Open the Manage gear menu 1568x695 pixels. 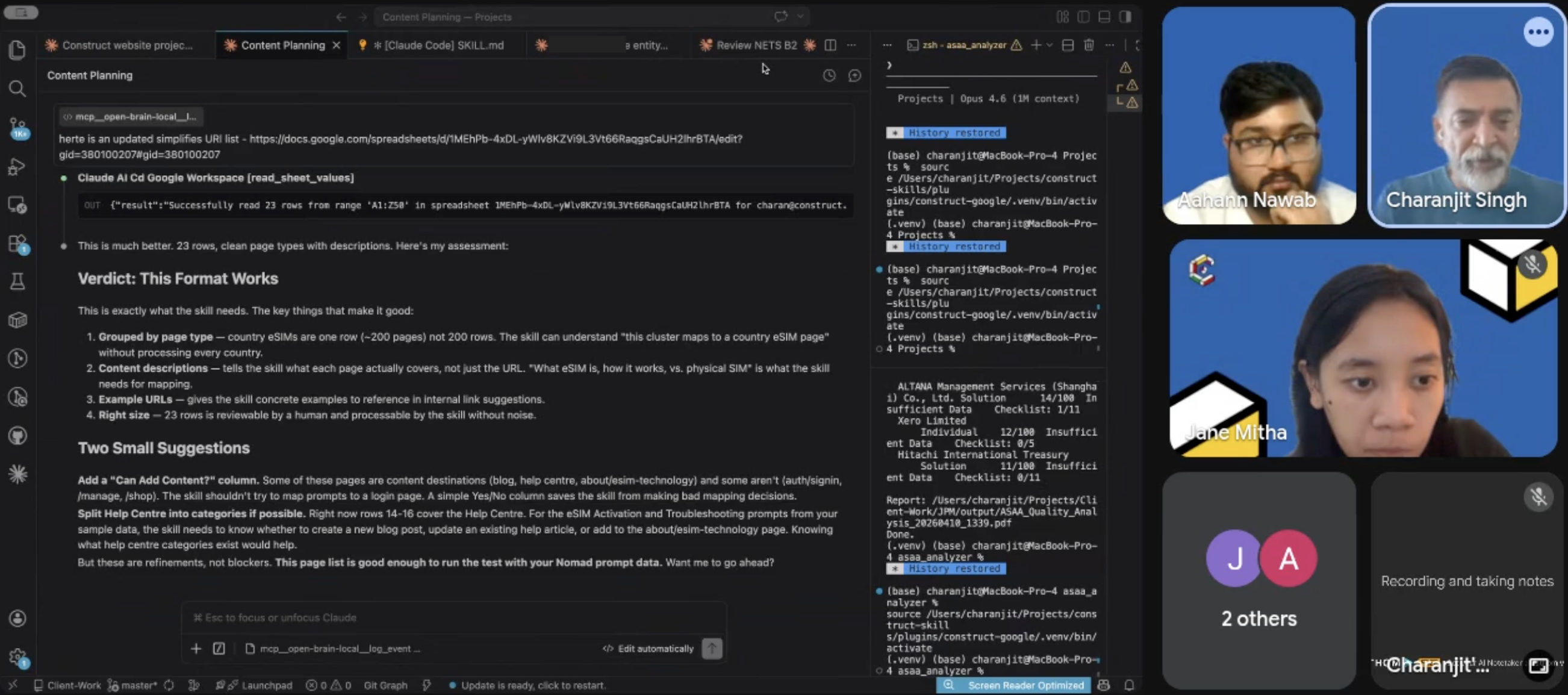tap(17, 656)
